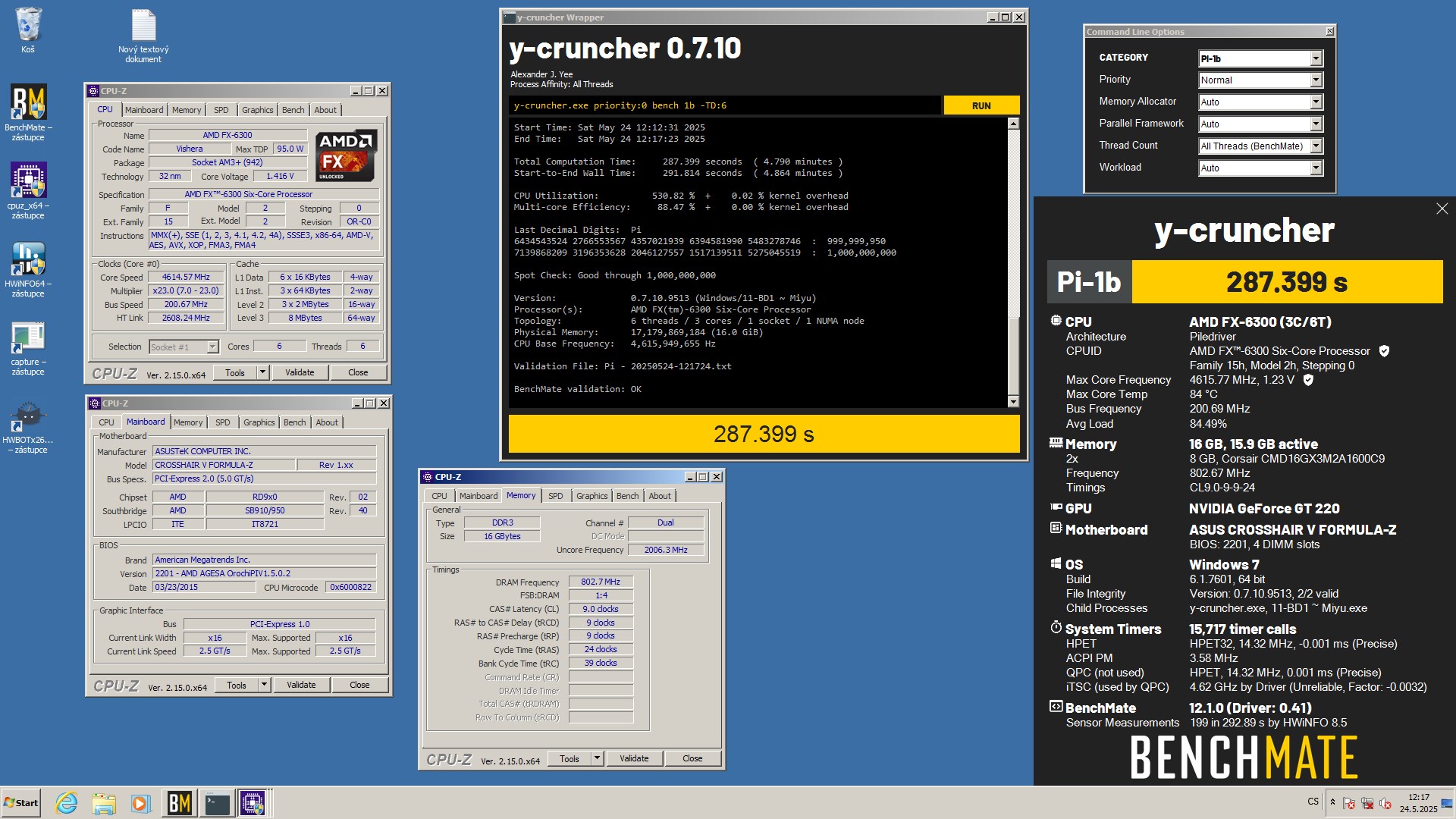Switch to CPU tab in CPU-Z Memory window
The width and height of the screenshot is (1456, 819).
(439, 496)
